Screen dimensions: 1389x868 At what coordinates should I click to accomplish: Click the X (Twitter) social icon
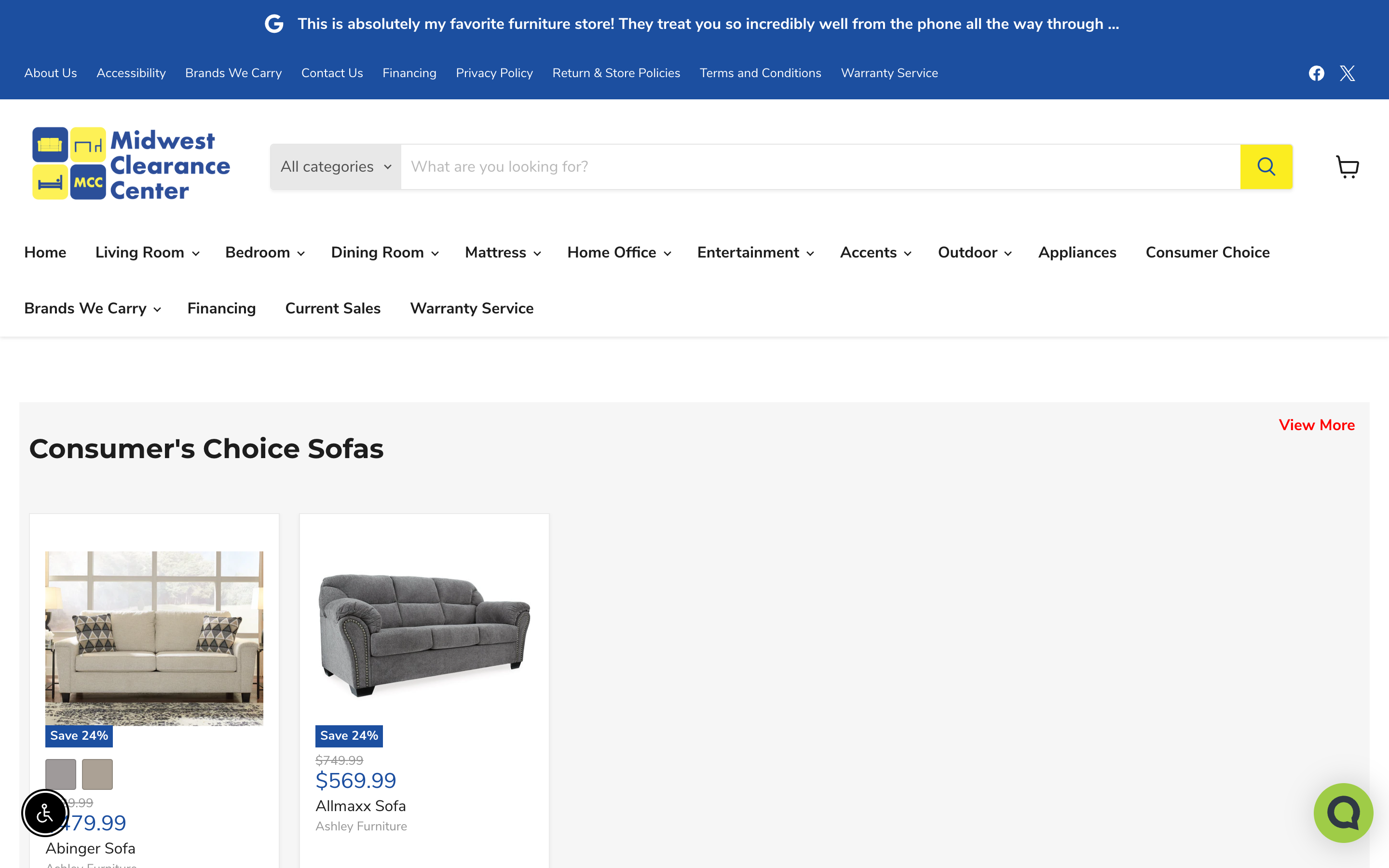pos(1347,73)
